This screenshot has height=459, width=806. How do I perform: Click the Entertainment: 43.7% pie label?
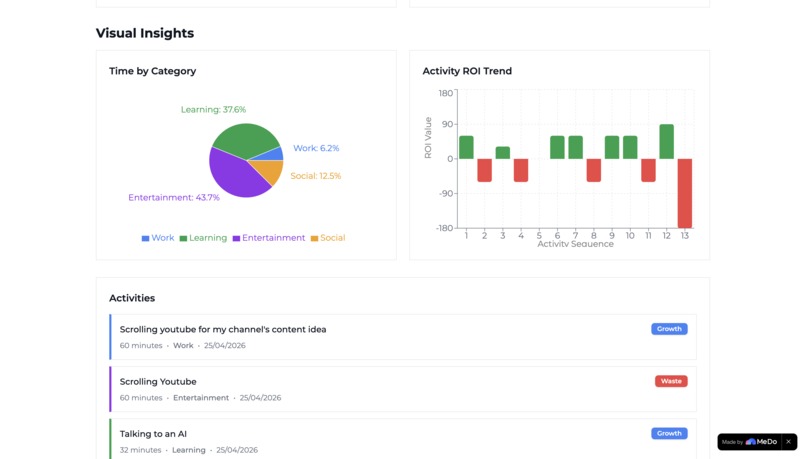174,197
